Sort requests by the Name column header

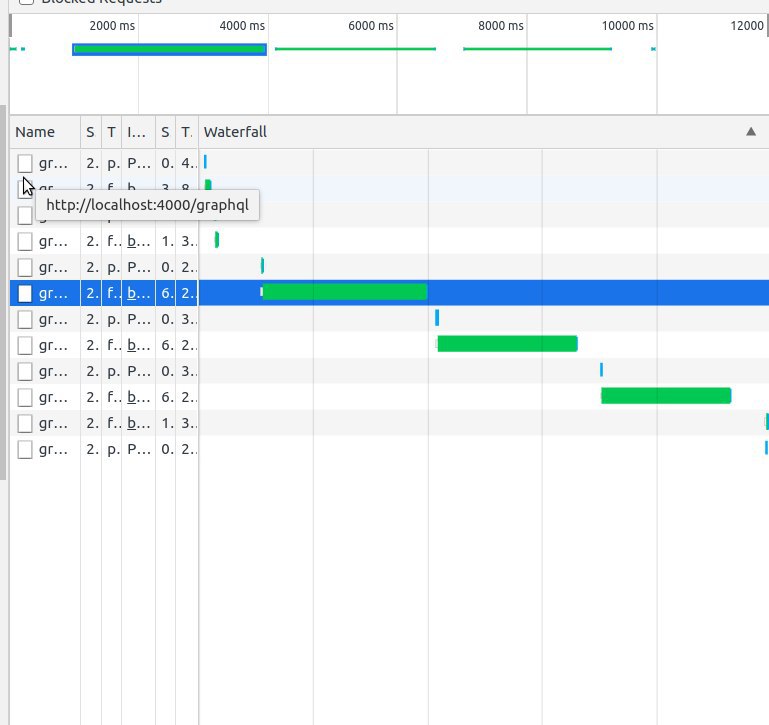point(35,132)
